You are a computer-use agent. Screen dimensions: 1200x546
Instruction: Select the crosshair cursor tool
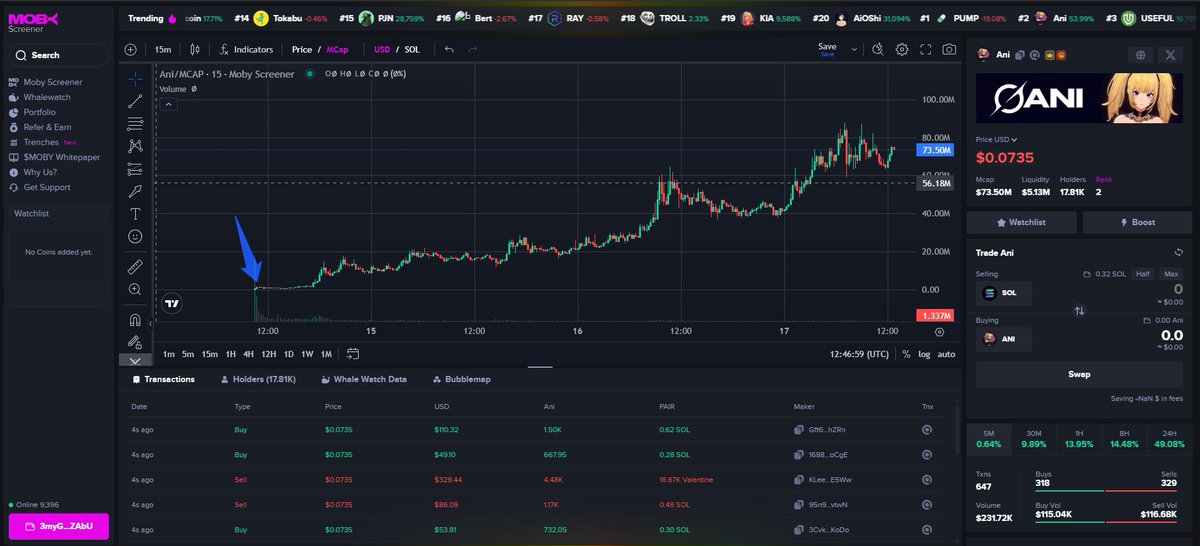(135, 79)
